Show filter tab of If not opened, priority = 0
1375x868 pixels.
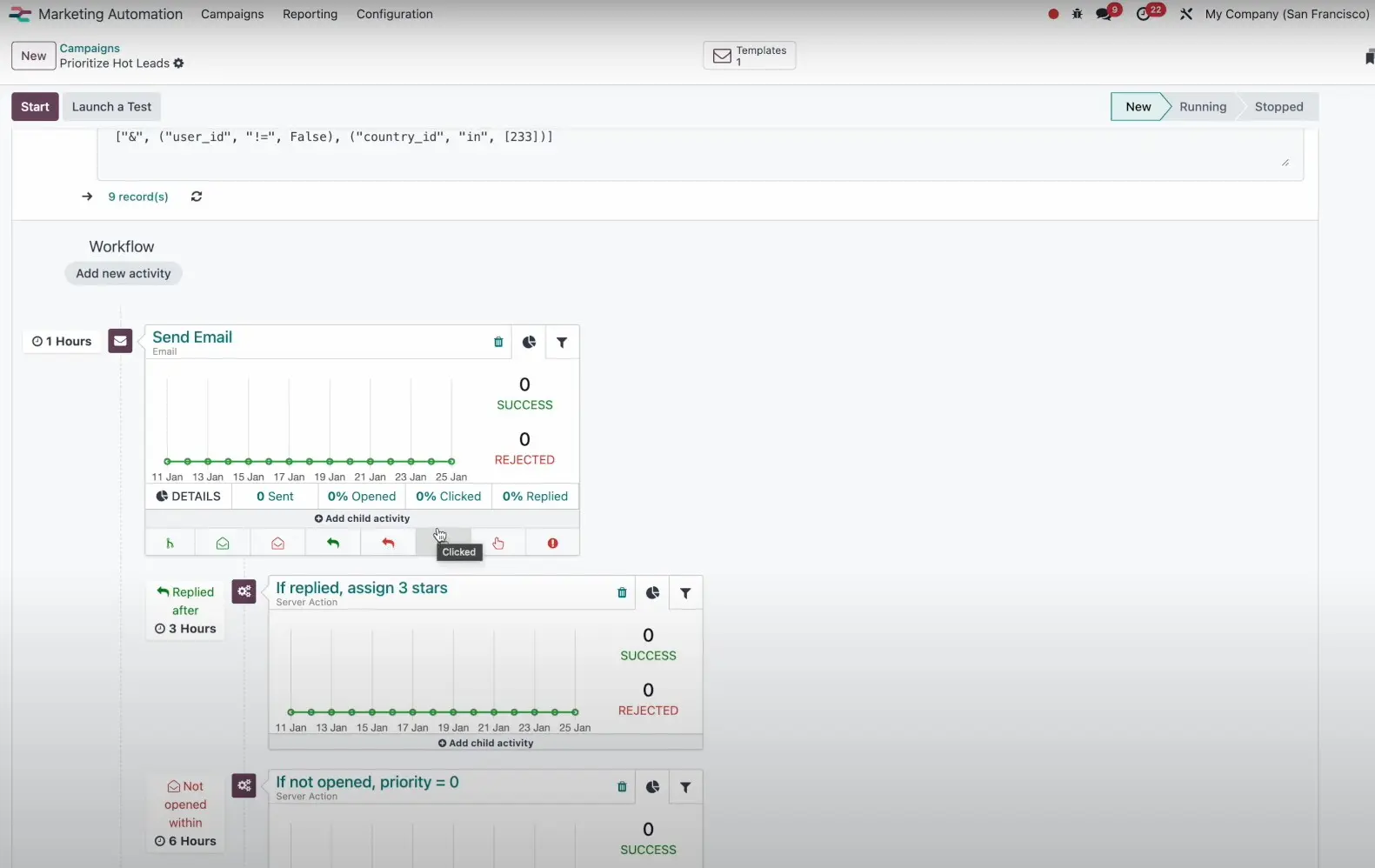(x=685, y=787)
